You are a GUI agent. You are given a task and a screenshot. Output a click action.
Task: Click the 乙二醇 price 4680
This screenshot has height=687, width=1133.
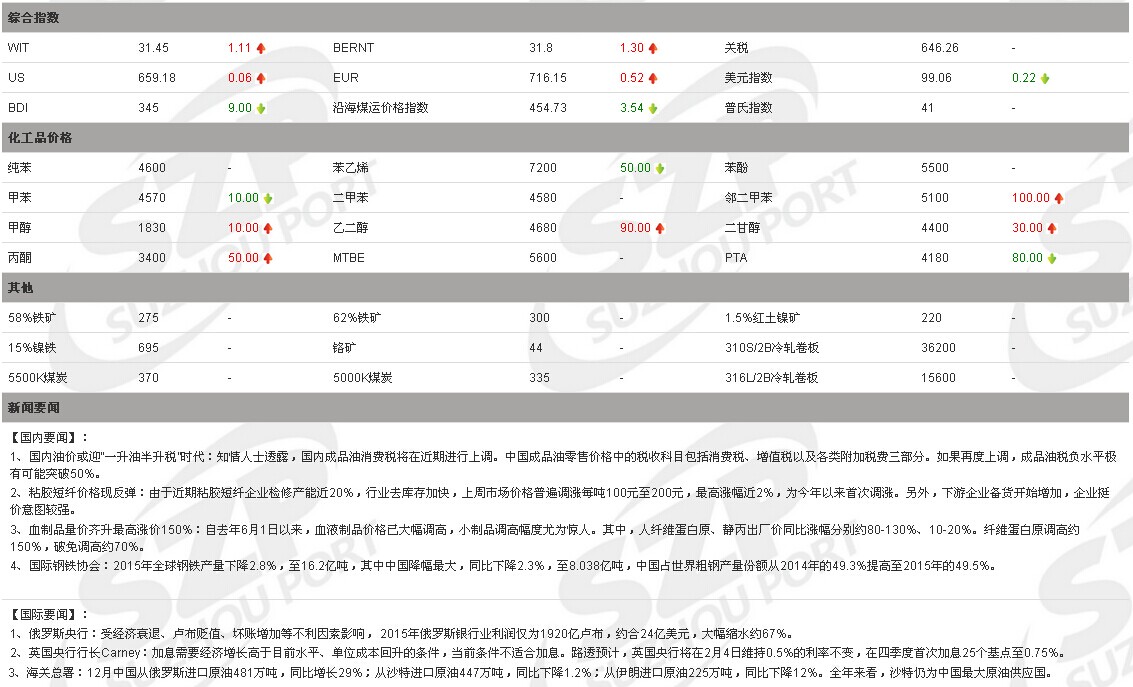(x=543, y=228)
